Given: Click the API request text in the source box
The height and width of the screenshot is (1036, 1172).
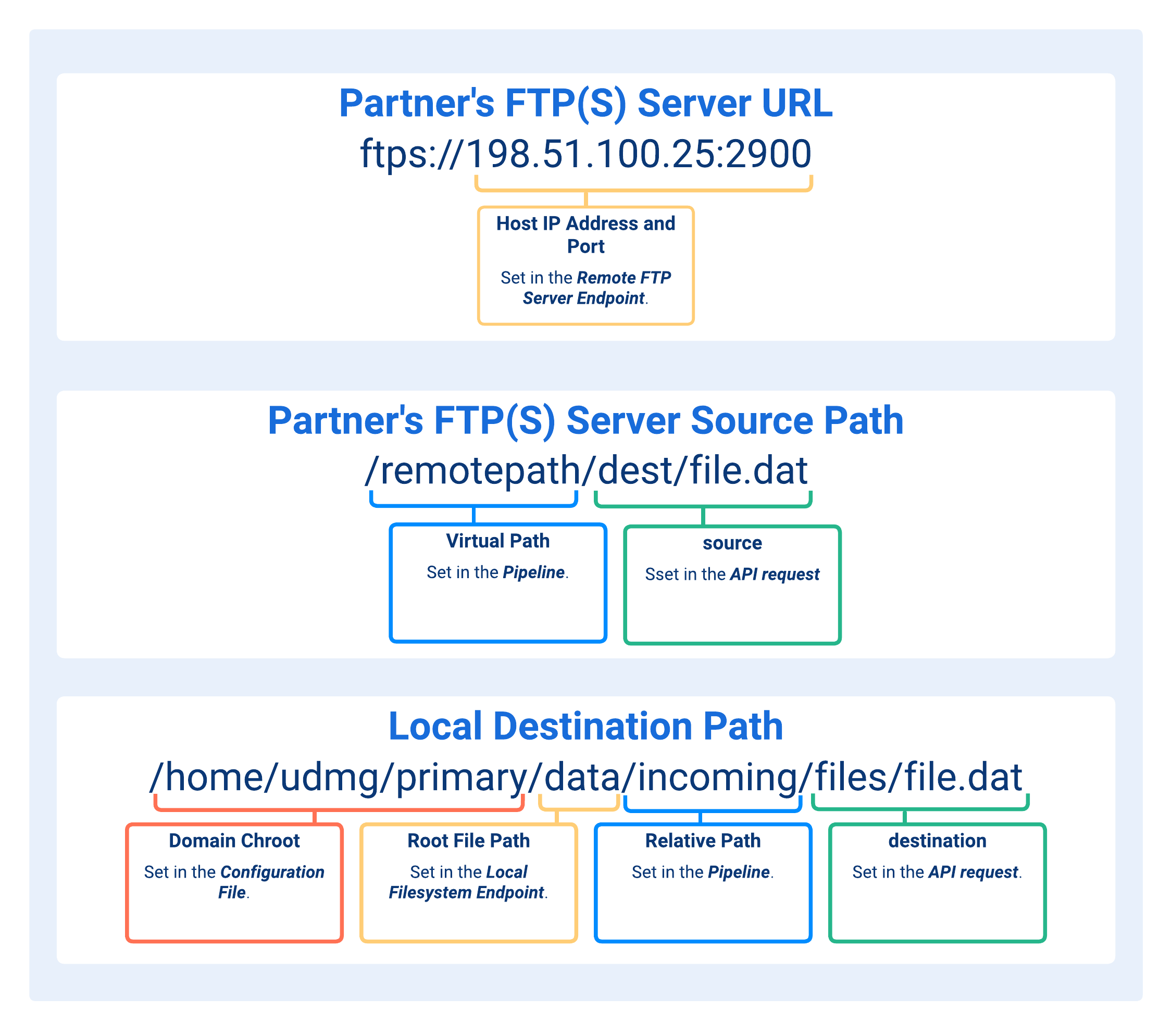Looking at the screenshot, I should 775,574.
